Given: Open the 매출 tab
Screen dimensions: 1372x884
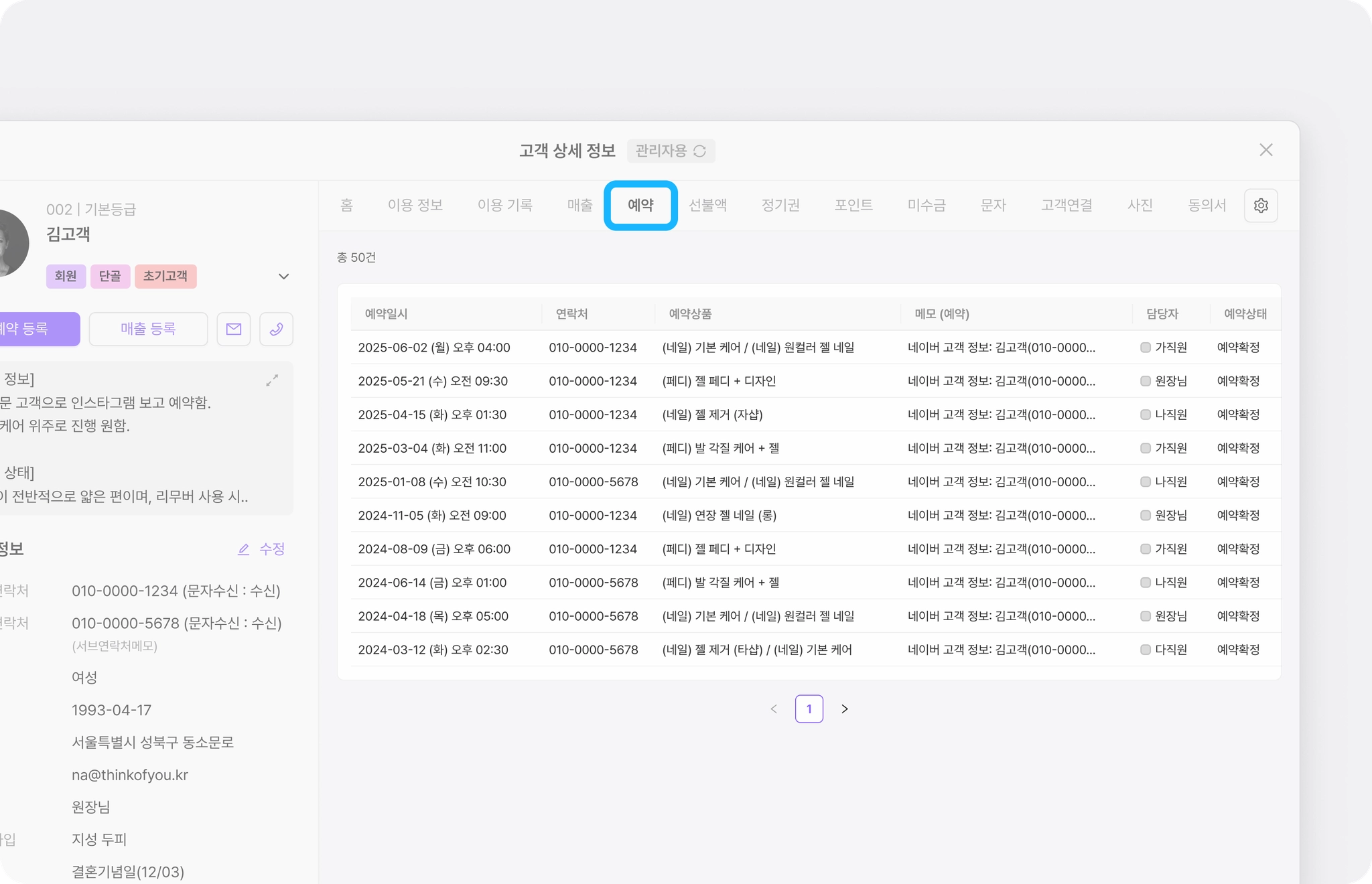Looking at the screenshot, I should 579,205.
